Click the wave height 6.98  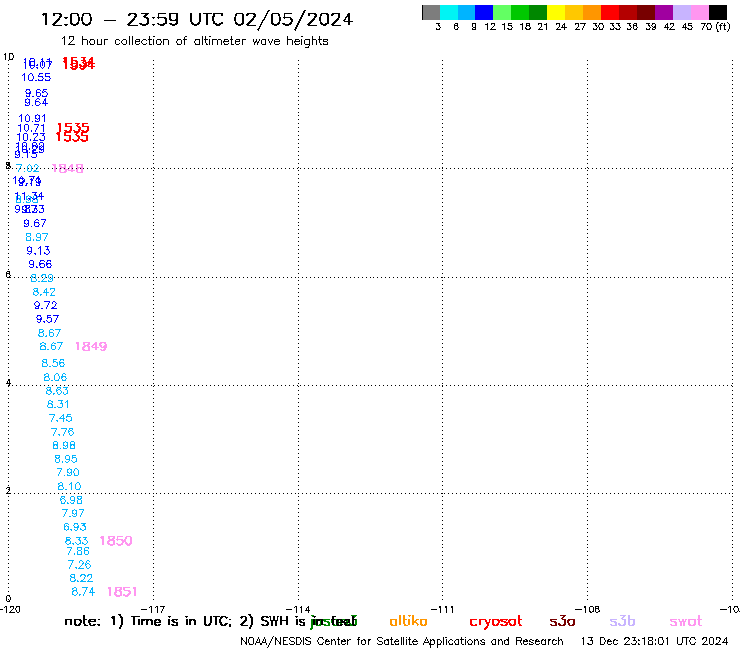(x=71, y=500)
